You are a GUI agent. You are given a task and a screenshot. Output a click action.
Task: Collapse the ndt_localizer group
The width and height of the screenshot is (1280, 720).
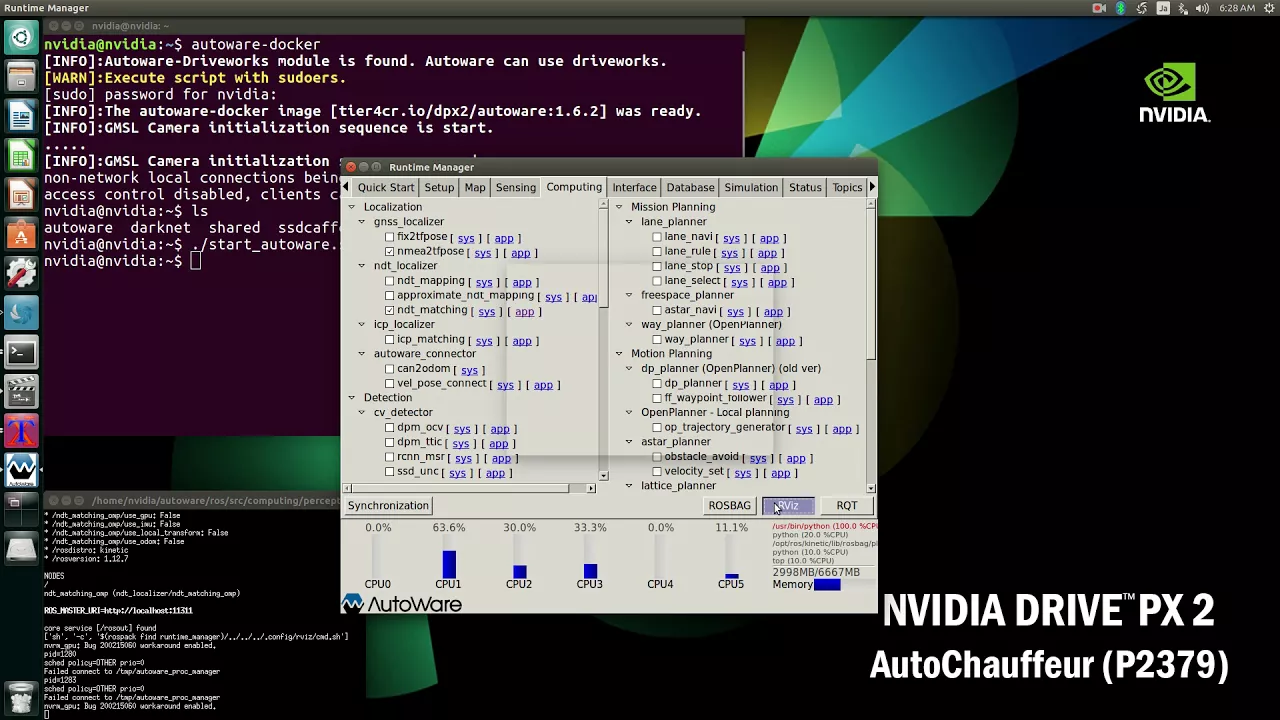pos(362,266)
